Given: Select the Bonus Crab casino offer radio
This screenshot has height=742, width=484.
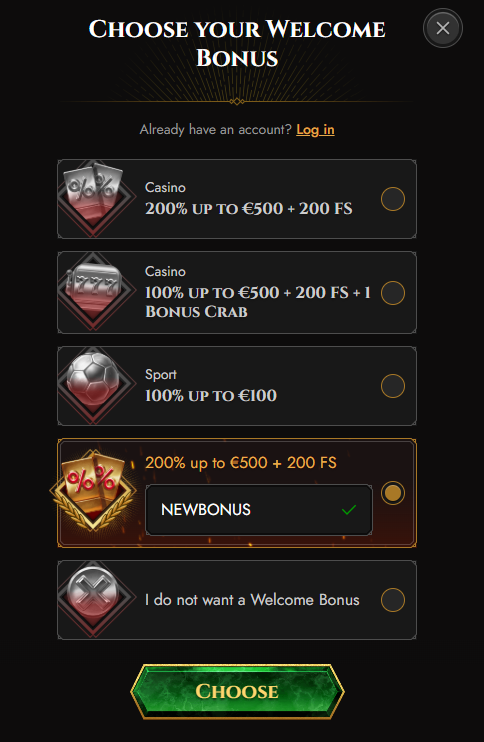Looking at the screenshot, I should (x=393, y=293).
